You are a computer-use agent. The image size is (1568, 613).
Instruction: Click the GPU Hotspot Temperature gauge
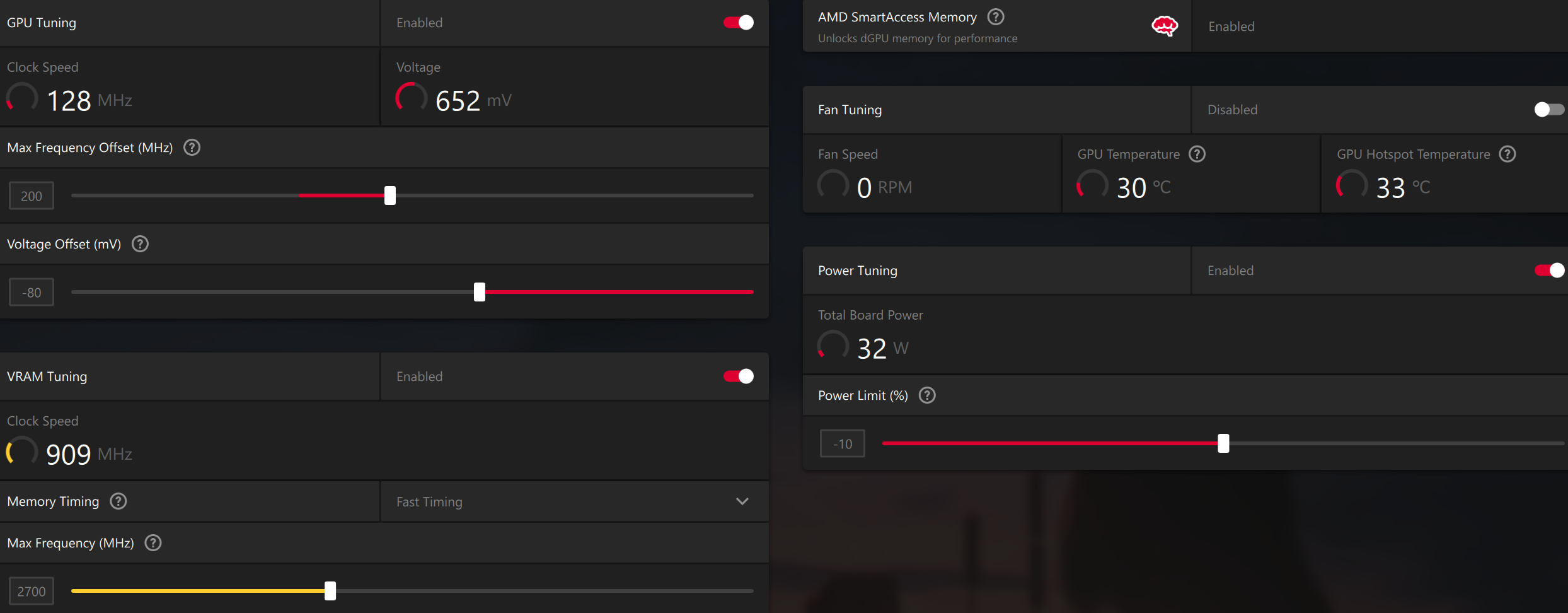point(1352,185)
